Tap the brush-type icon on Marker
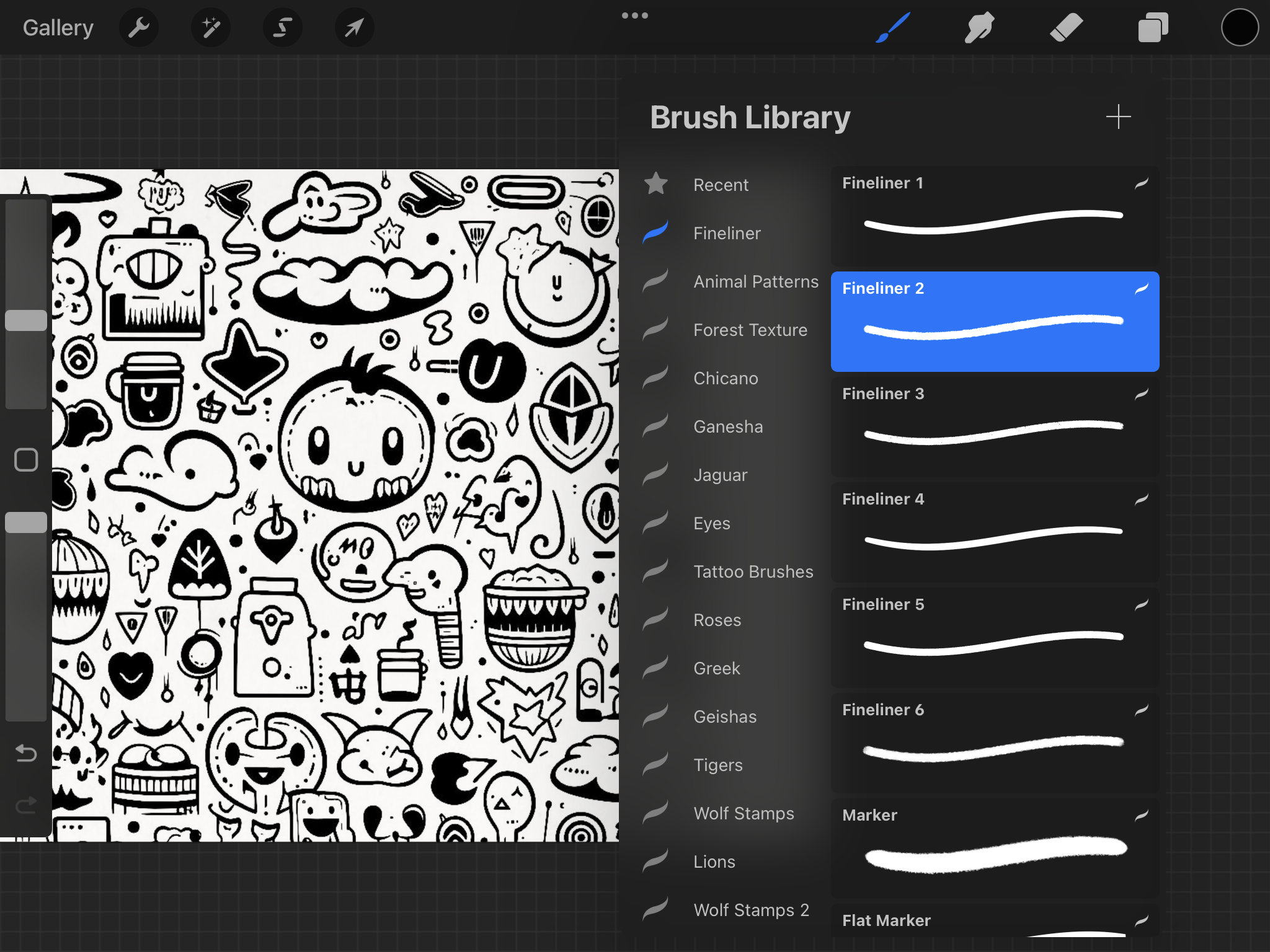The height and width of the screenshot is (952, 1270). [1142, 815]
